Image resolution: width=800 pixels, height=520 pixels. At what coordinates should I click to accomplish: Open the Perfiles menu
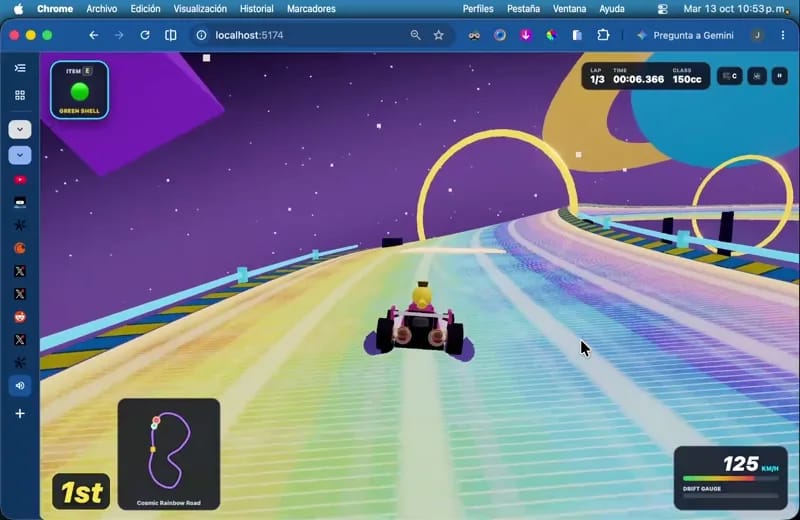point(478,9)
